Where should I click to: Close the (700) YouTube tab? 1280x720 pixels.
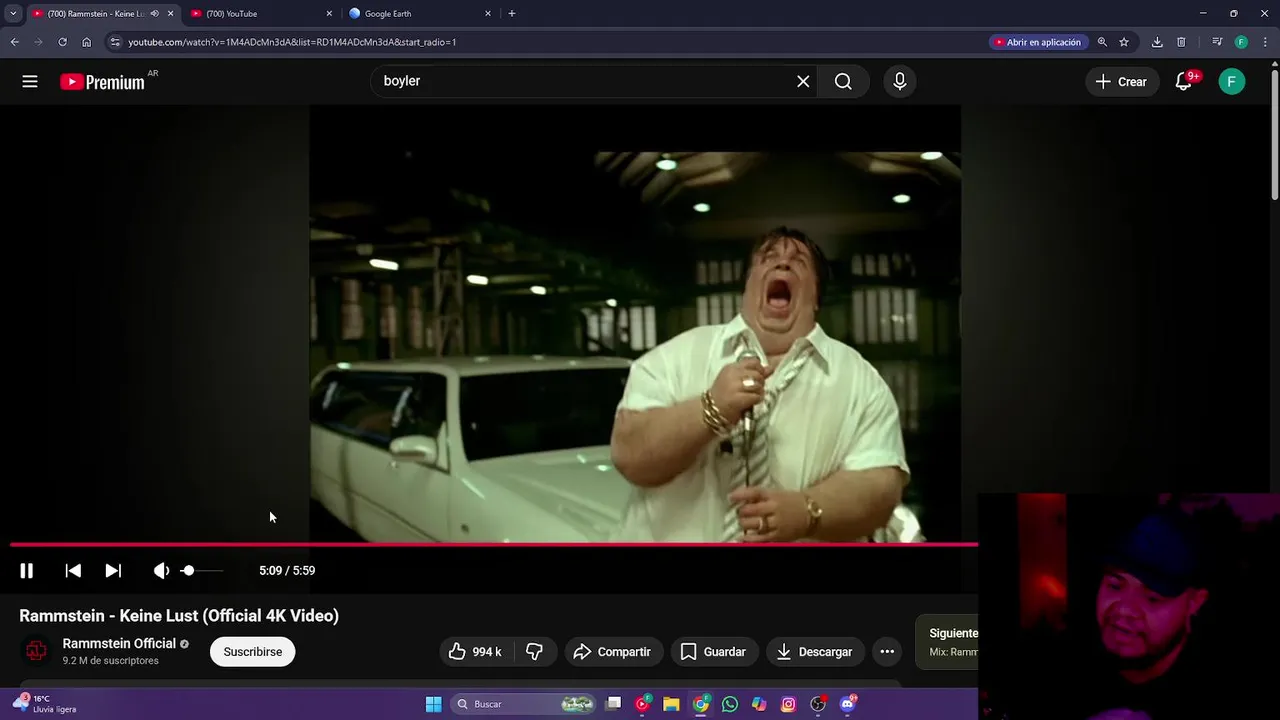329,14
